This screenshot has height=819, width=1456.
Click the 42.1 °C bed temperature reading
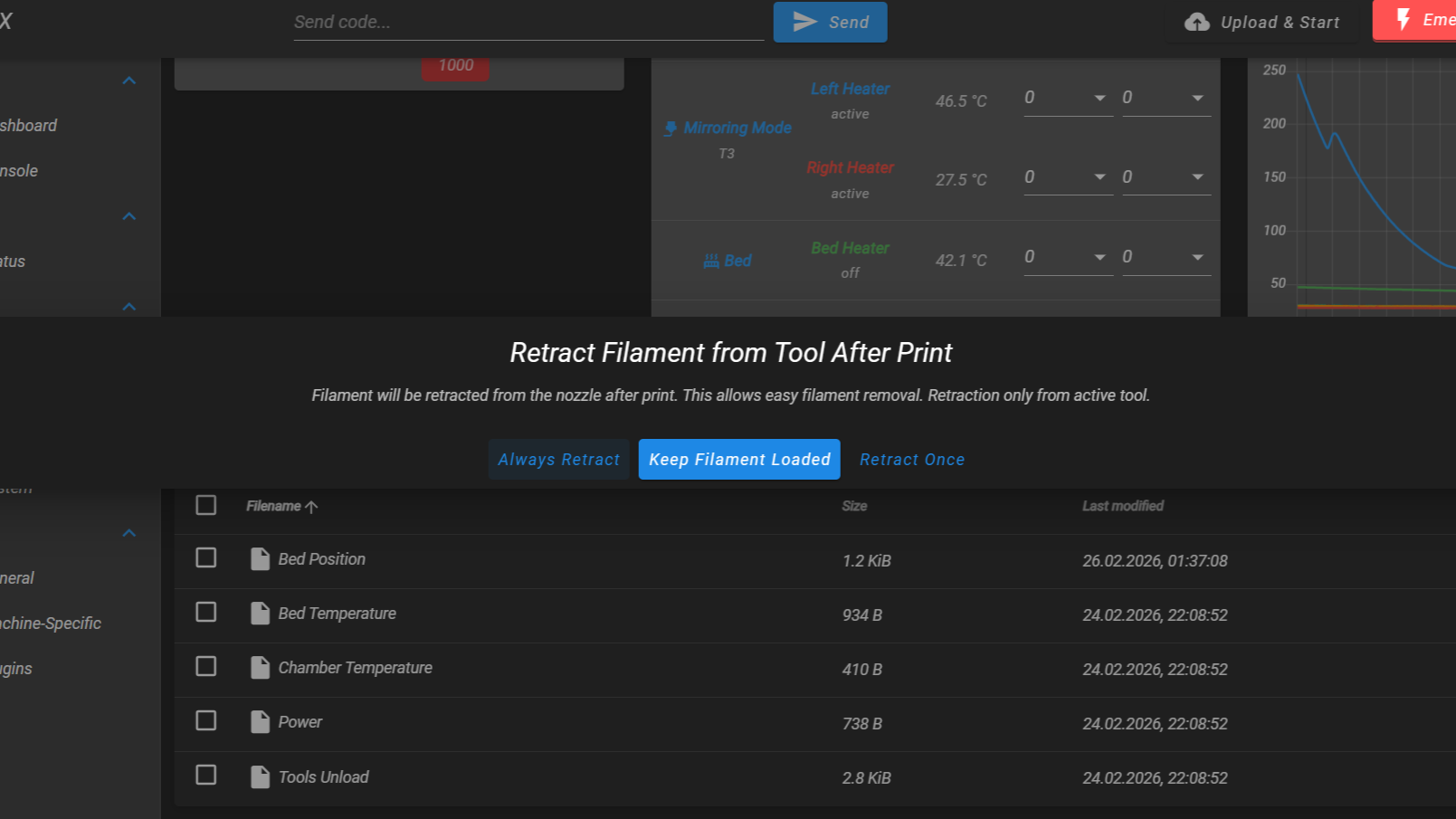961,261
